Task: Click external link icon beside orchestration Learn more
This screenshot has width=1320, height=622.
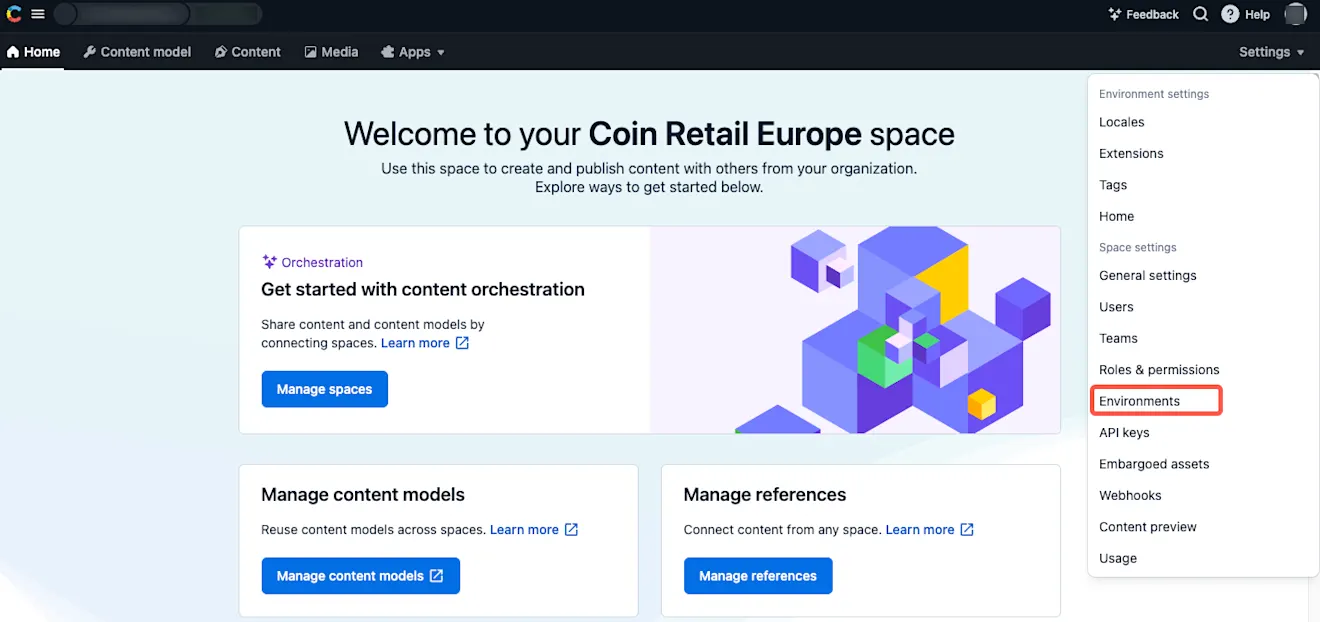Action: [x=462, y=343]
